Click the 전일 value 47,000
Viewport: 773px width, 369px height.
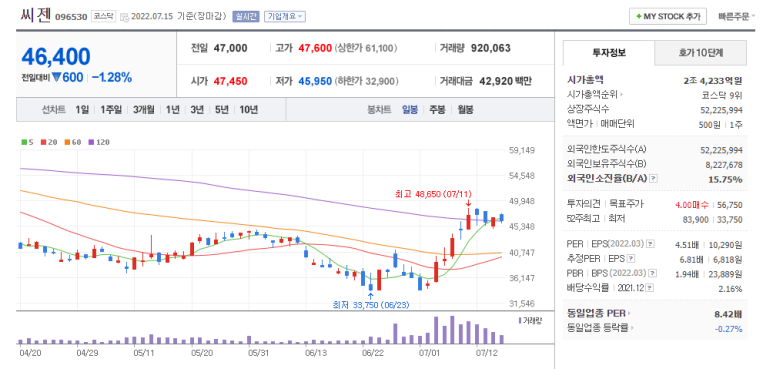(230, 48)
